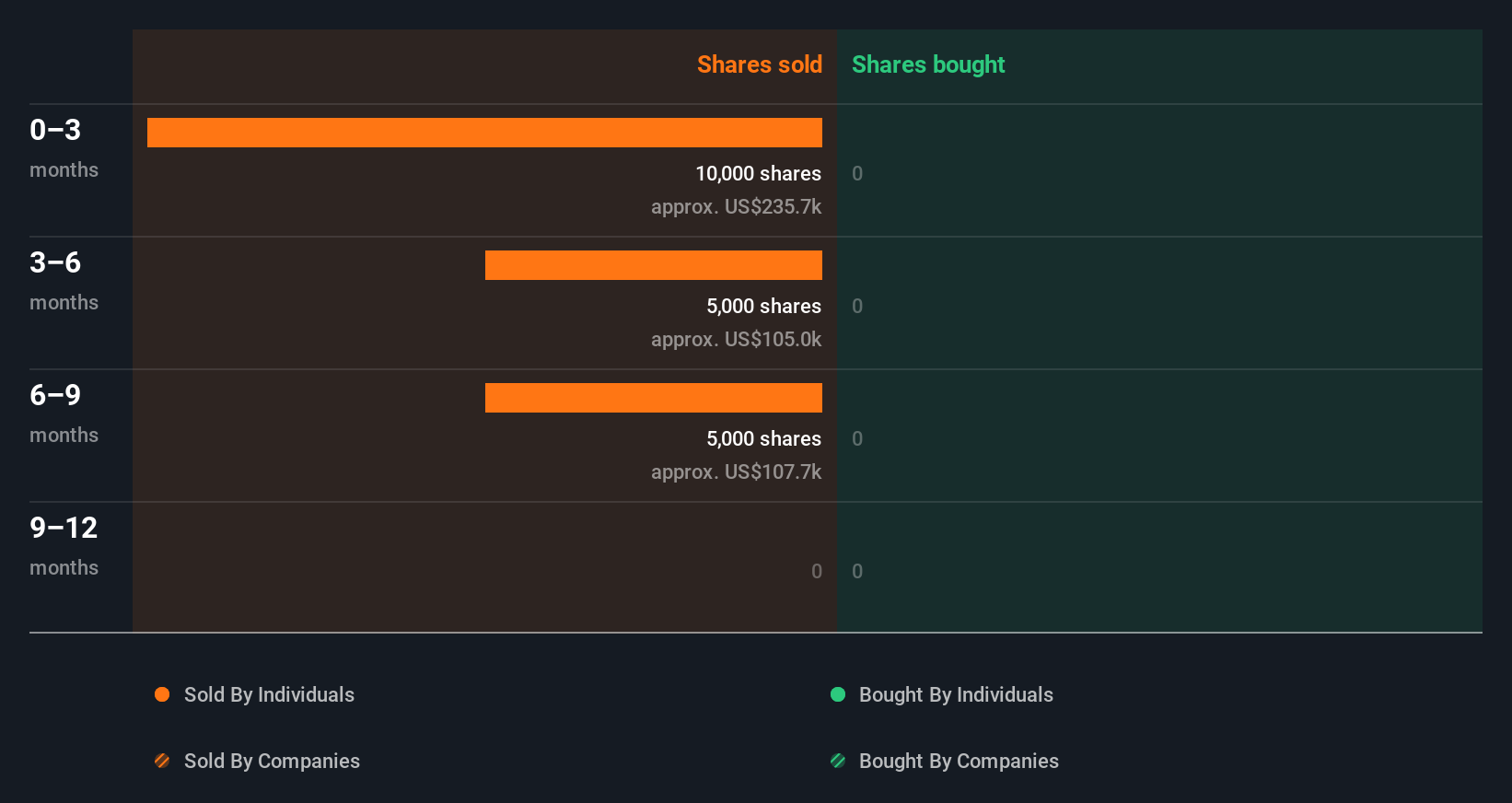
Task: Click the Shares bought column header
Action: point(928,64)
